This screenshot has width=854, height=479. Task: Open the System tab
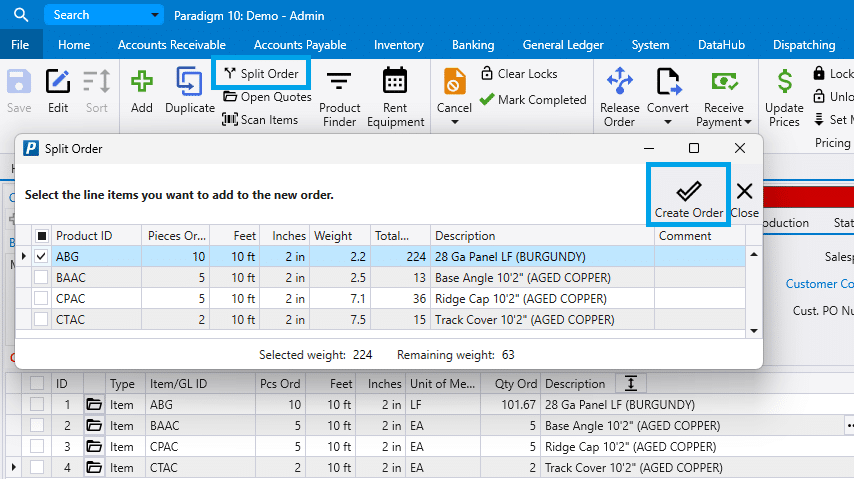(x=650, y=45)
